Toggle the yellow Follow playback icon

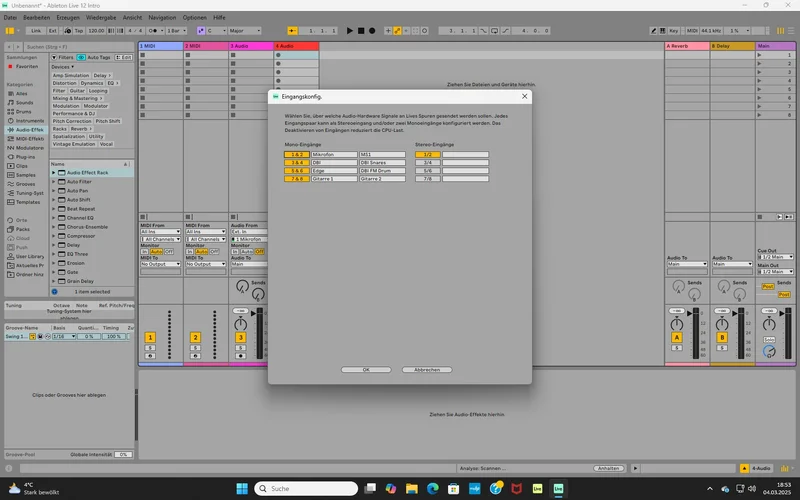tap(292, 31)
